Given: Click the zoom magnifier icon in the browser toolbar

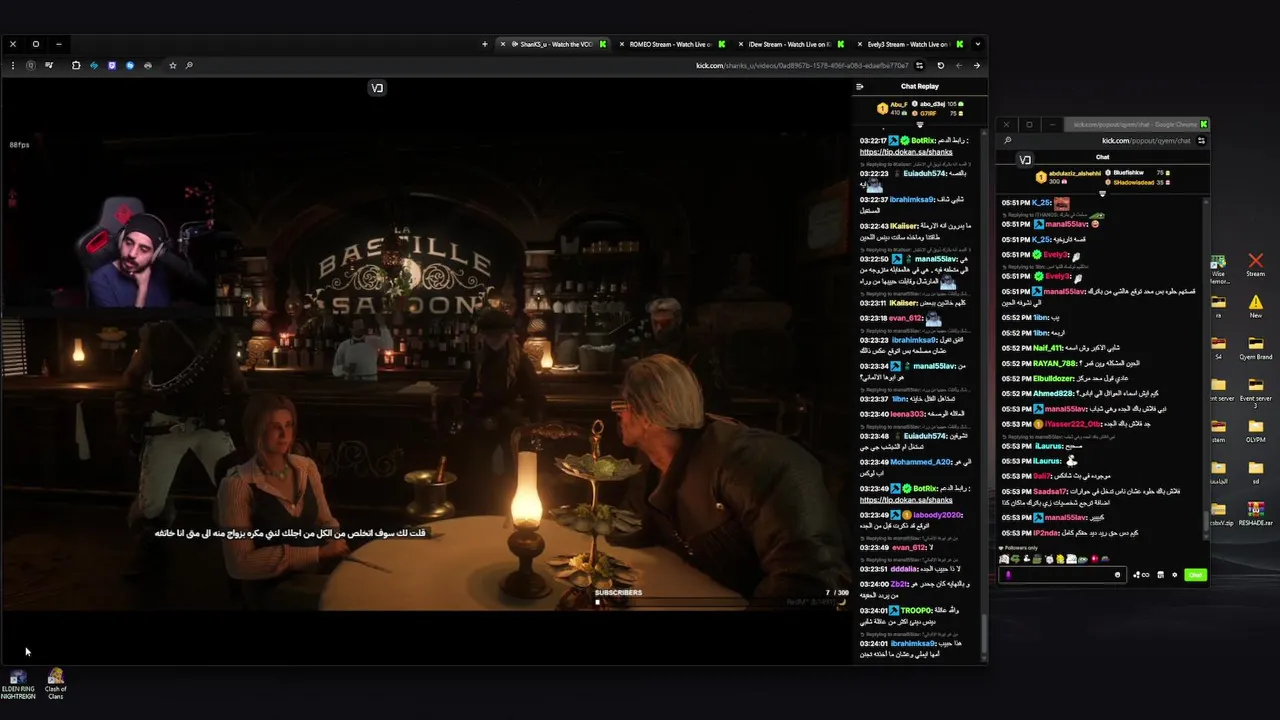Looking at the screenshot, I should 189,66.
